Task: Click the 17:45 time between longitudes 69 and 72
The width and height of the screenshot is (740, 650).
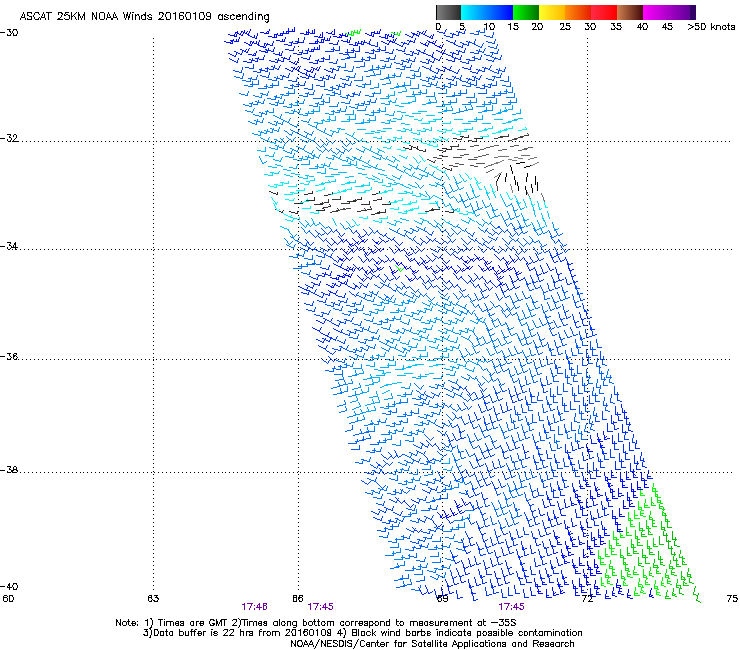Action: (x=512, y=607)
